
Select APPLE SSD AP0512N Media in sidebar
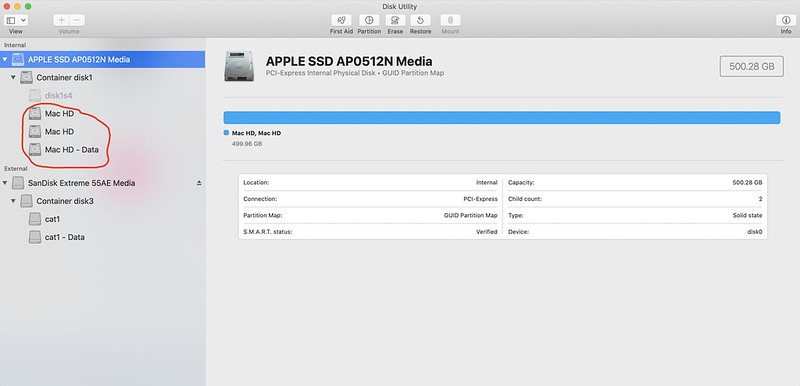103,59
